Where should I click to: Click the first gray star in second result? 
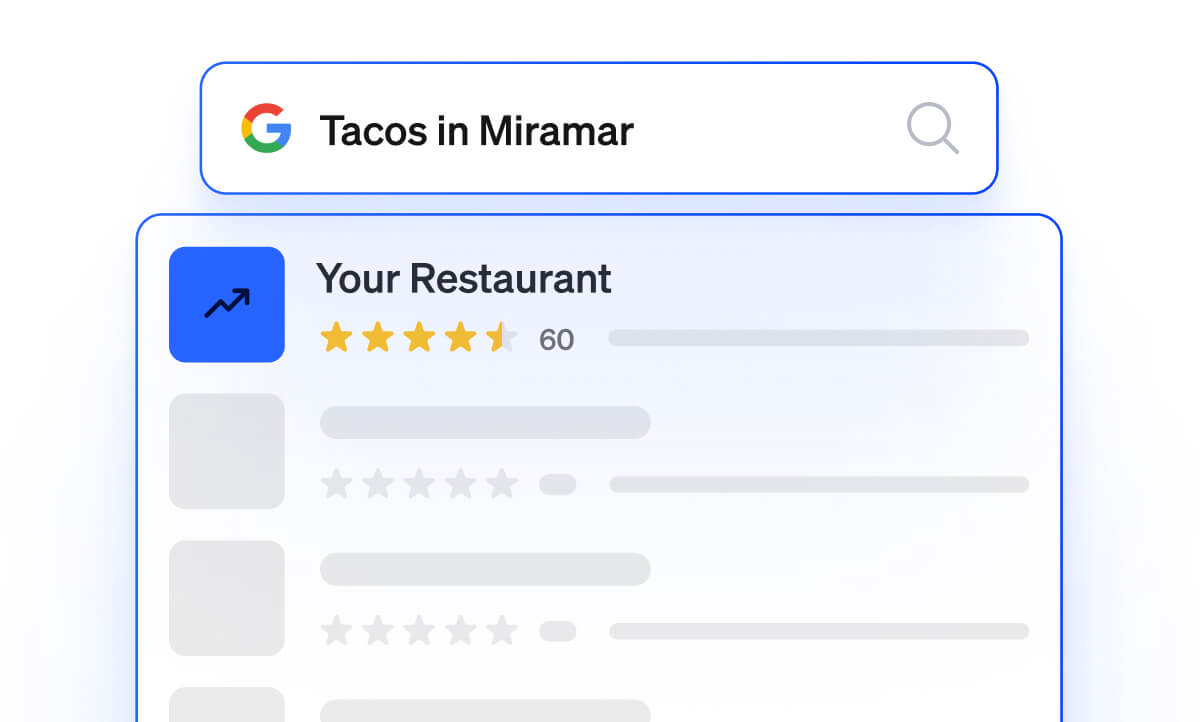(x=336, y=484)
